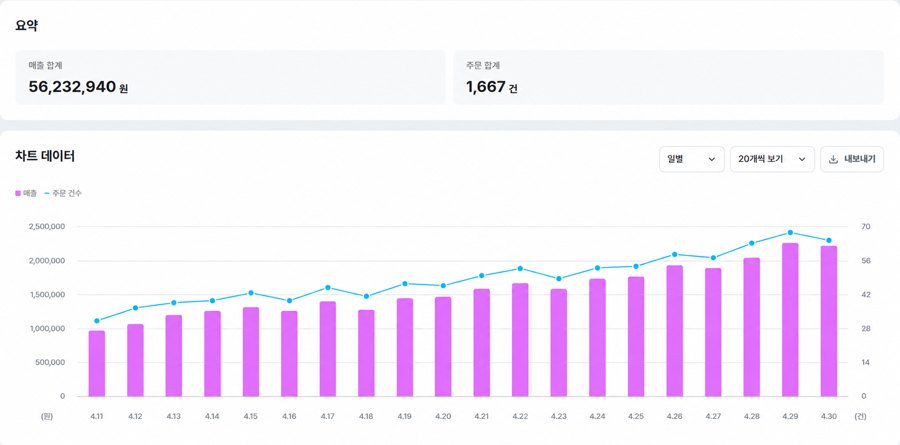Select the 4.11 order count point
The height and width of the screenshot is (445, 900).
96,321
